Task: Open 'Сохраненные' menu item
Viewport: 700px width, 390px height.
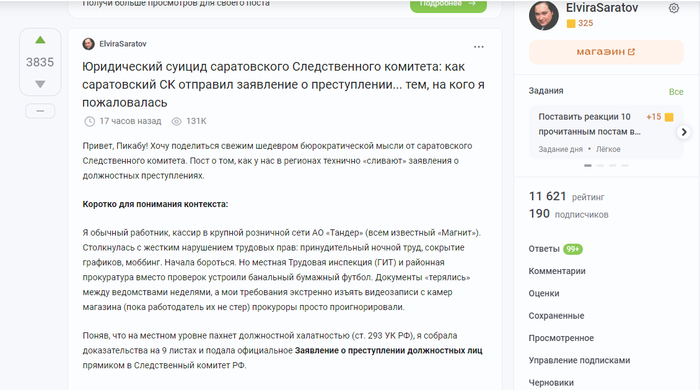Action: pos(556,316)
